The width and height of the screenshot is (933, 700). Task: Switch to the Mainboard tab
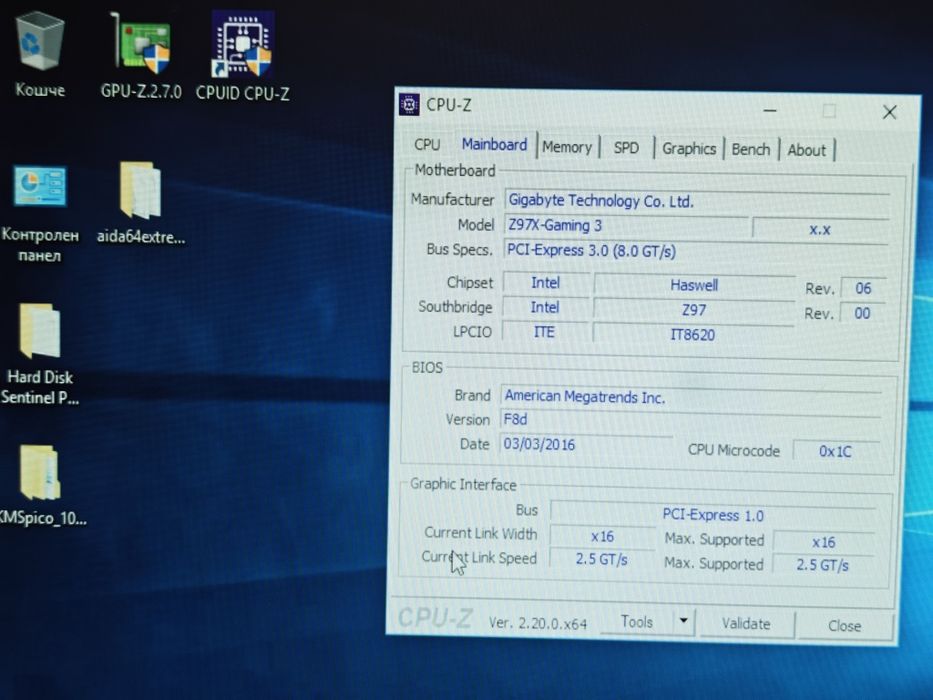[494, 145]
